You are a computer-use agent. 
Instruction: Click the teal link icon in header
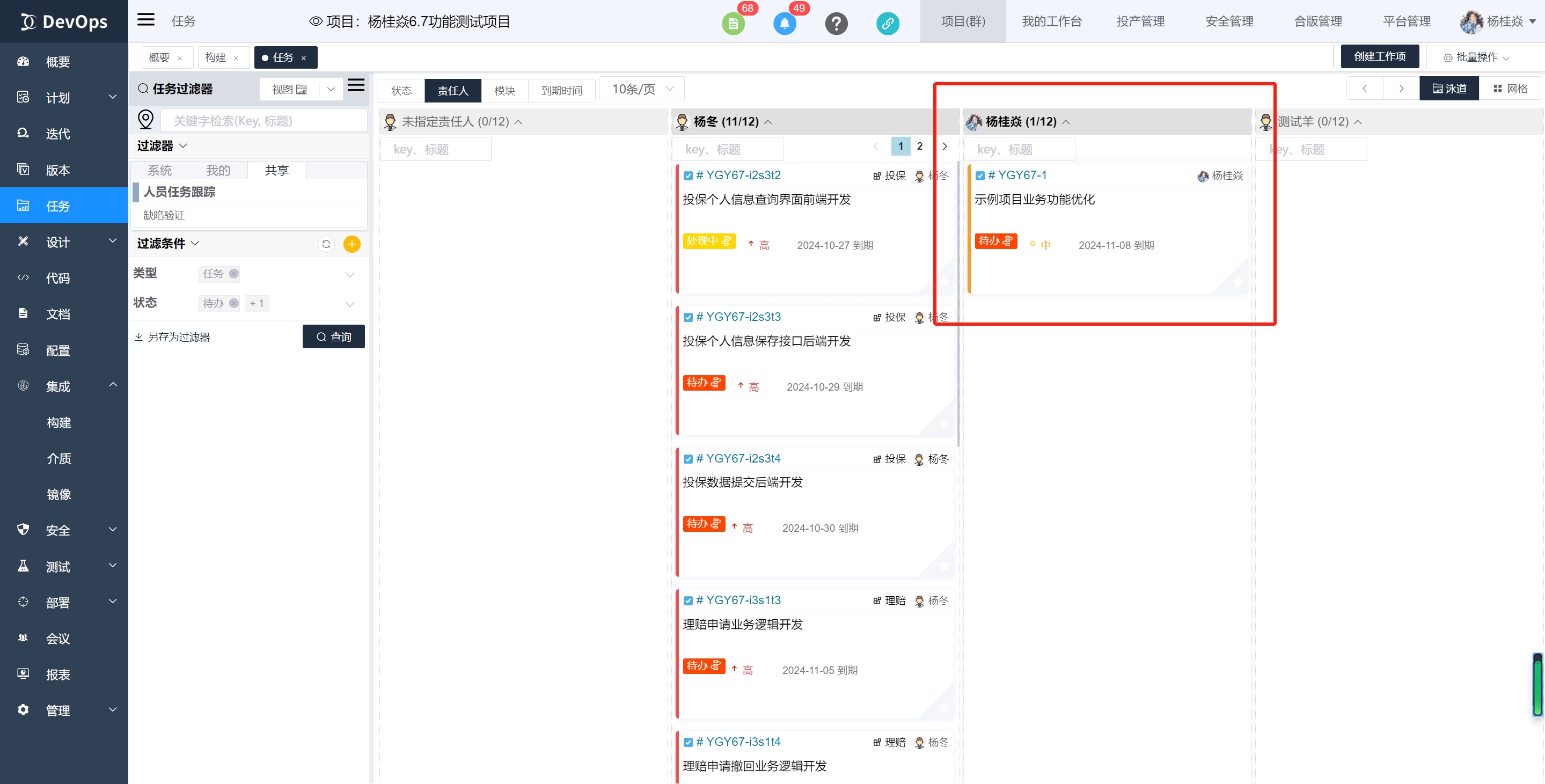pos(887,24)
